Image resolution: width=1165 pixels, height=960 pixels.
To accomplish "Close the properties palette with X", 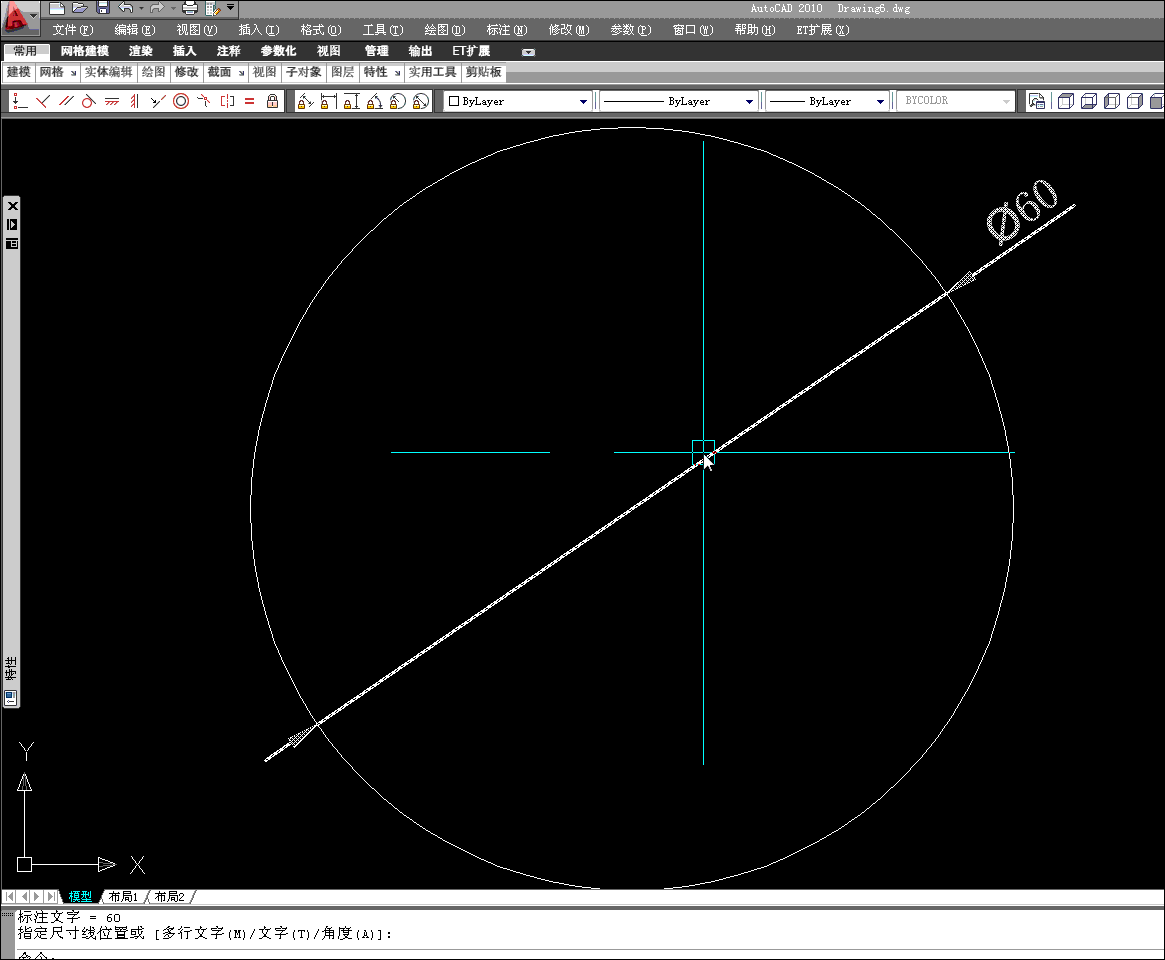I will [x=12, y=206].
